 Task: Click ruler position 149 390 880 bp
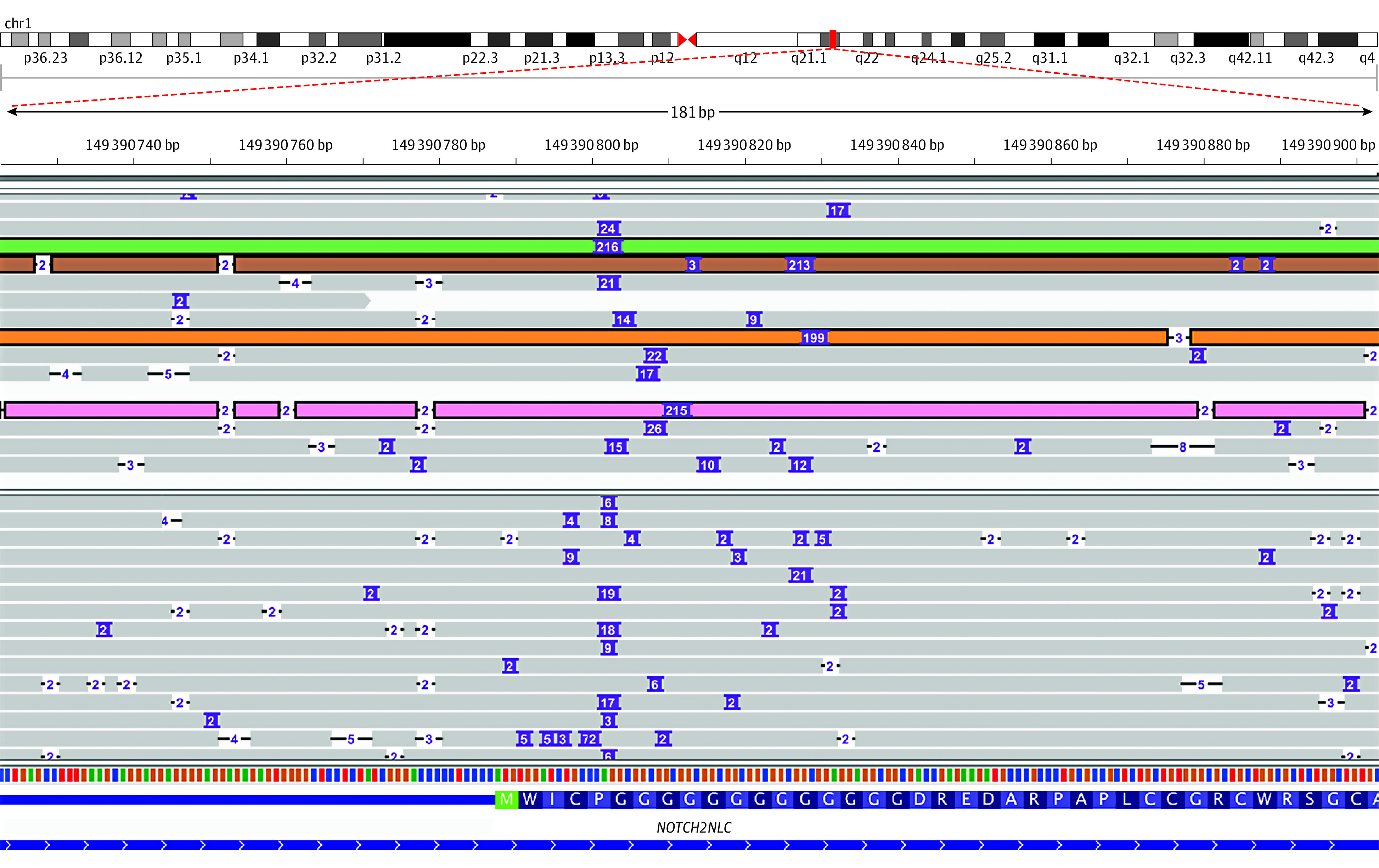coord(1203,145)
